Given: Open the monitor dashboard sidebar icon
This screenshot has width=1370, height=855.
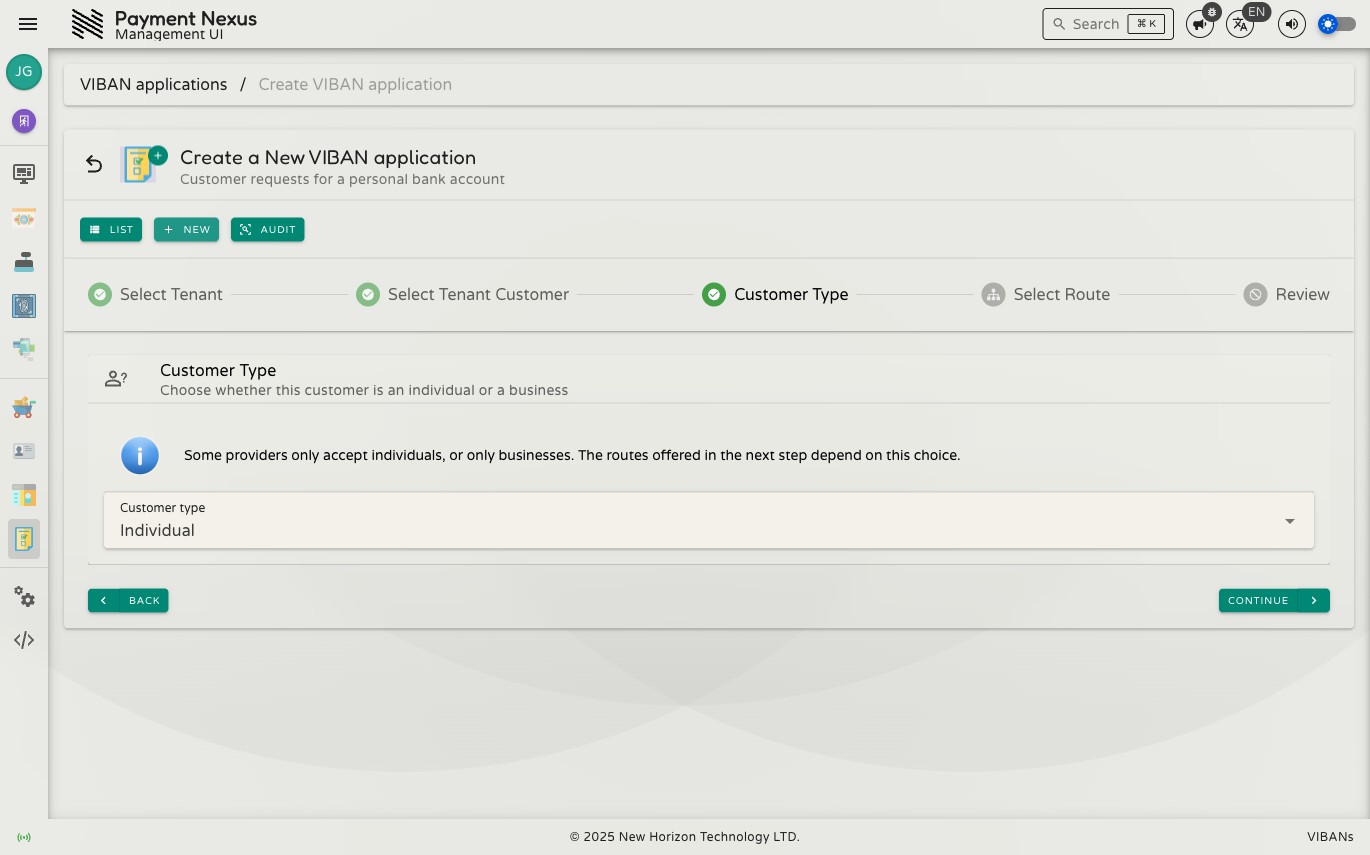Looking at the screenshot, I should pyautogui.click(x=24, y=174).
